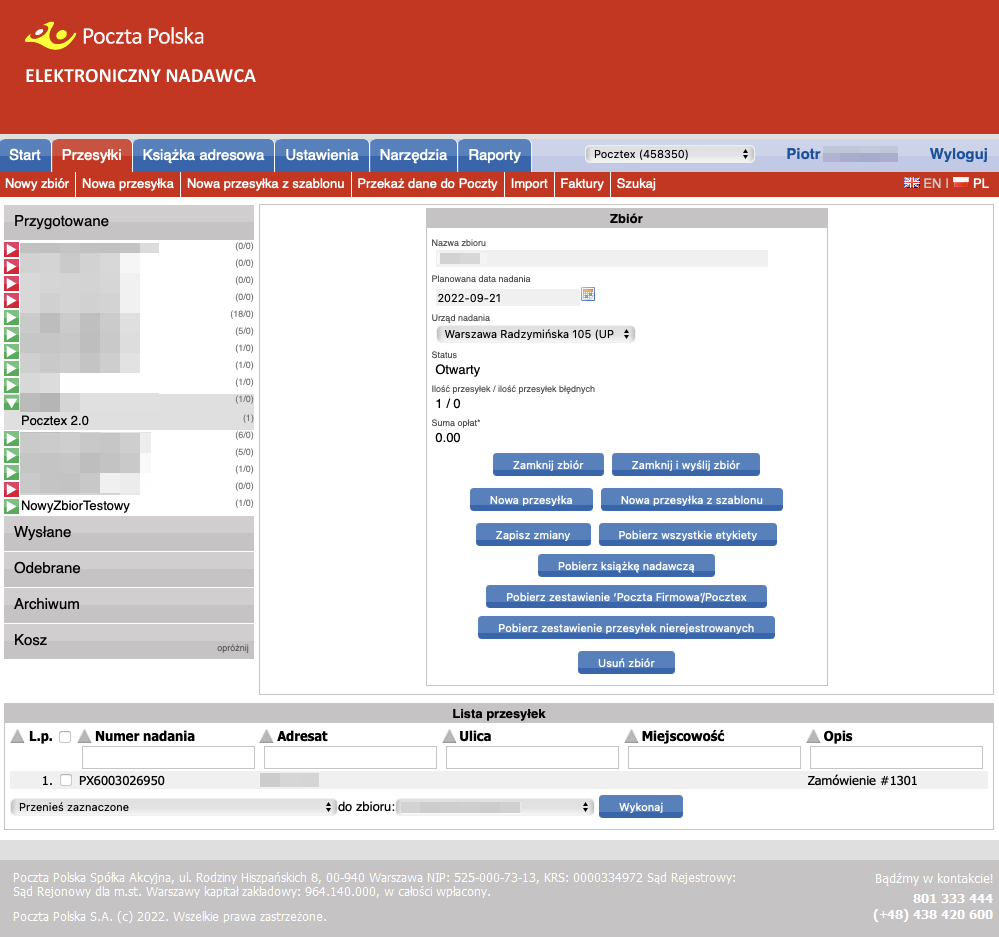The image size is (999, 937).
Task: Collapse the expanded set via its down-pointing green arrow
Action: [11, 403]
